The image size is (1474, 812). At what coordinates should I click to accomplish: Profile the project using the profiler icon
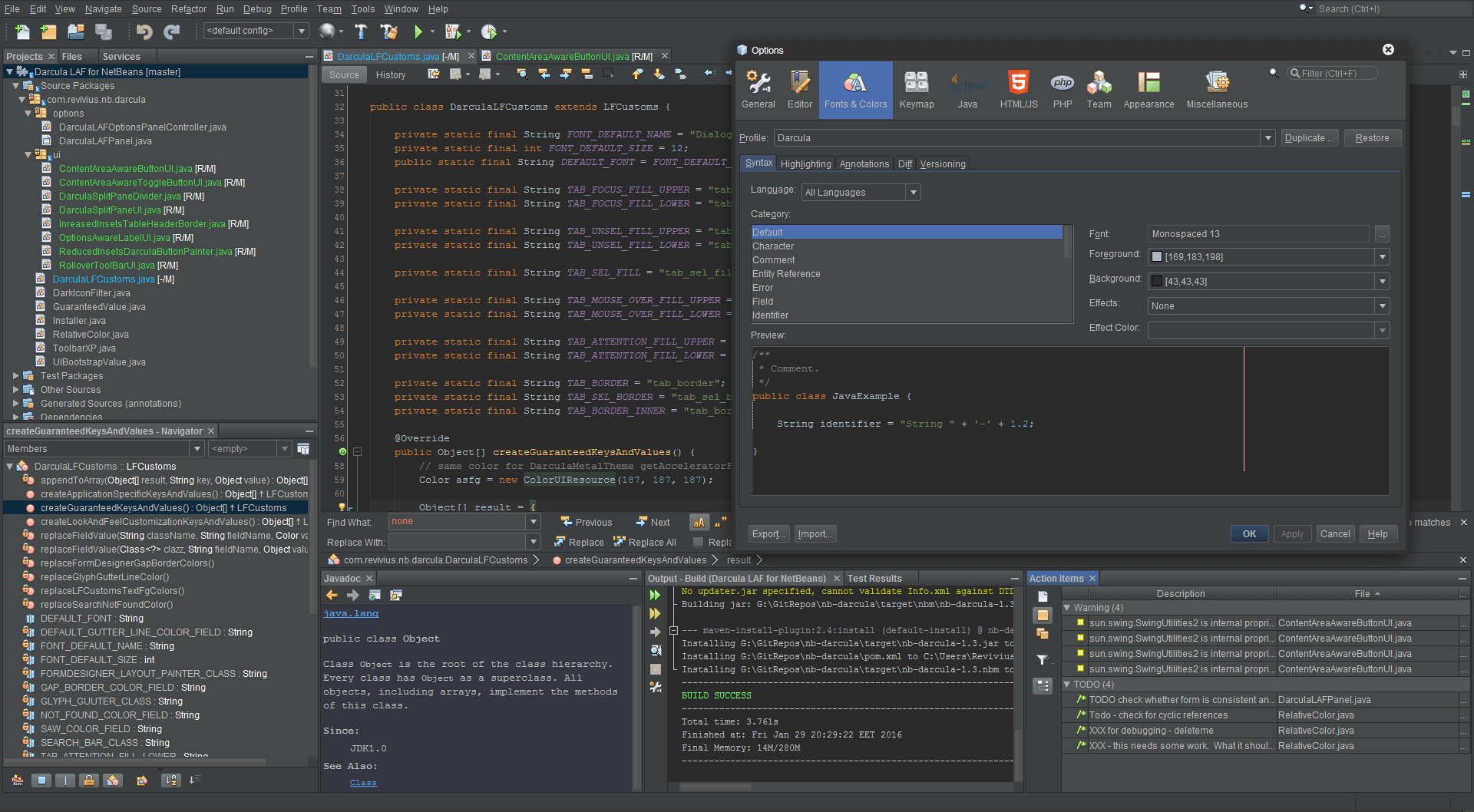click(x=490, y=31)
